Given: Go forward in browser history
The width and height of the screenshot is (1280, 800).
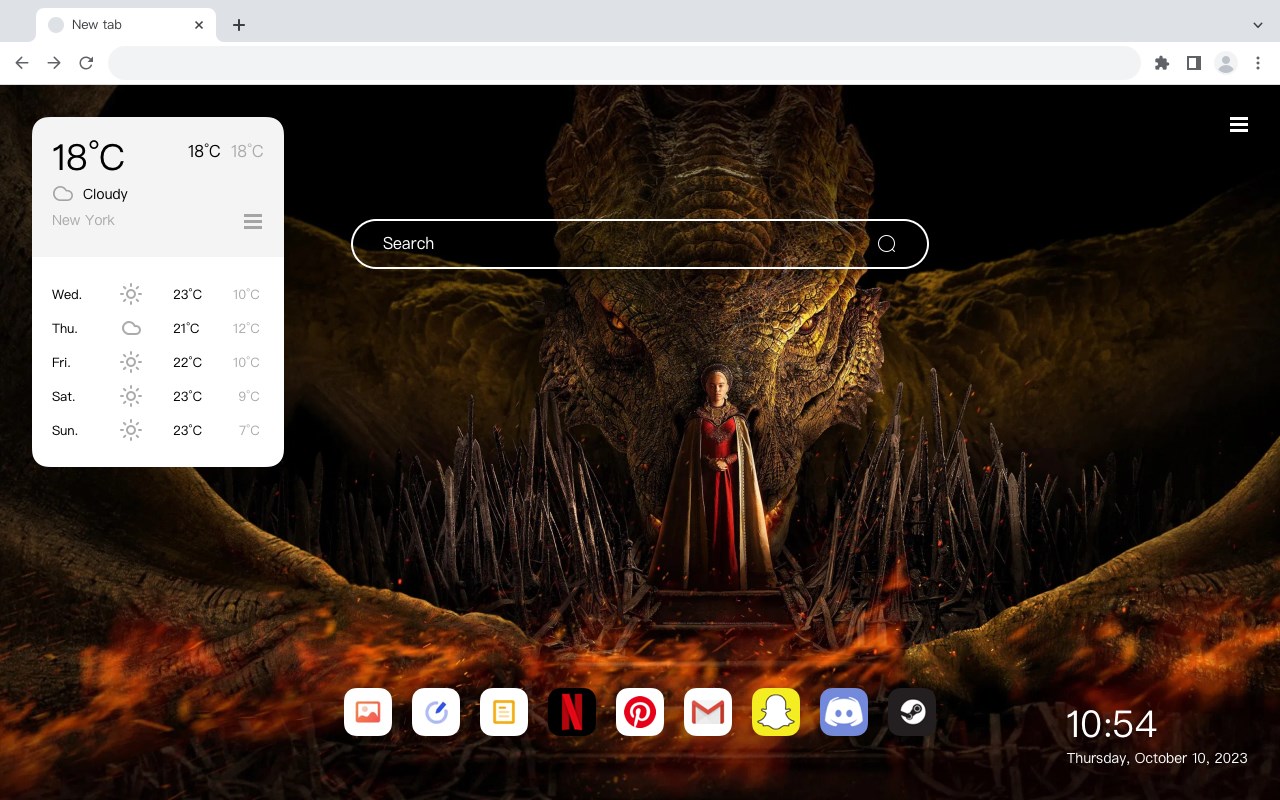Looking at the screenshot, I should pyautogui.click(x=54, y=63).
